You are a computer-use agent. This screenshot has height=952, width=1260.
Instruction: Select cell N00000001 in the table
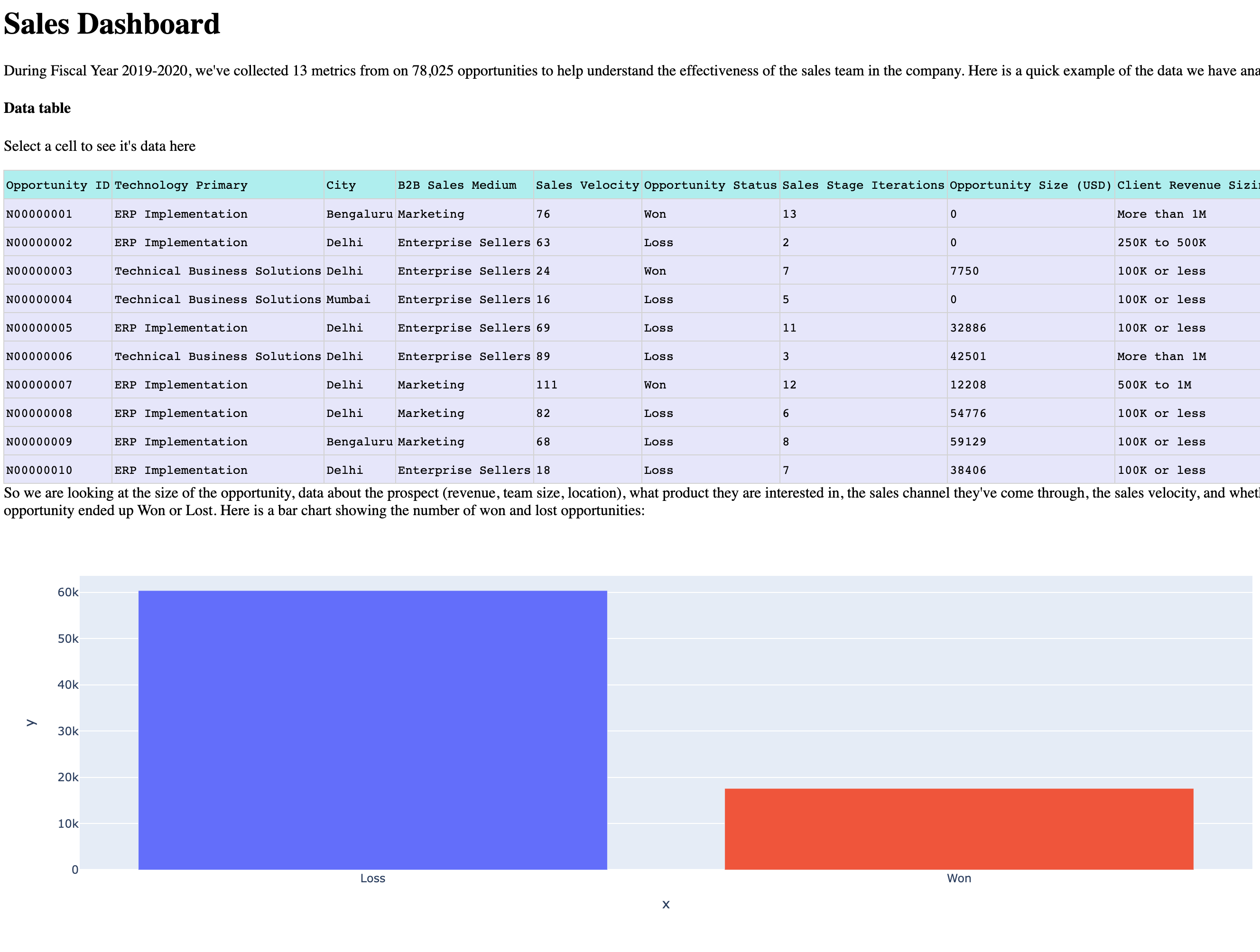(x=57, y=214)
